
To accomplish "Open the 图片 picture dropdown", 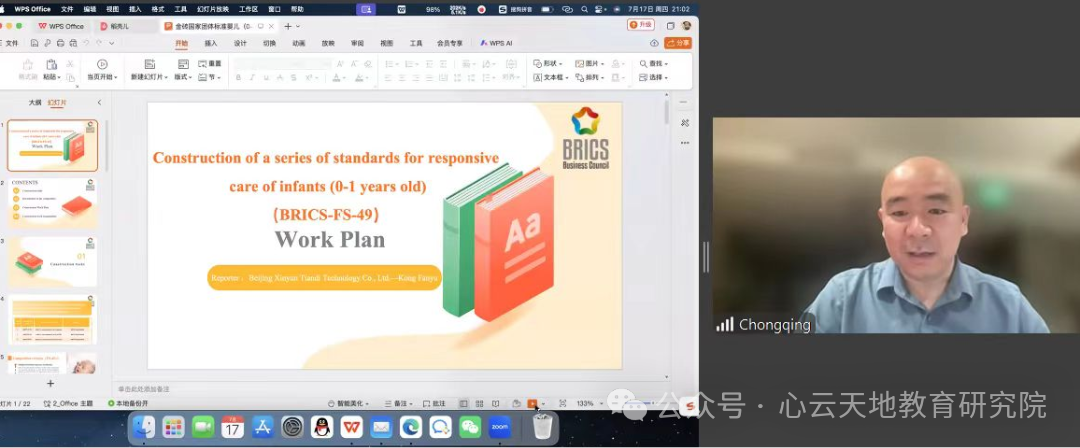I will 590,63.
